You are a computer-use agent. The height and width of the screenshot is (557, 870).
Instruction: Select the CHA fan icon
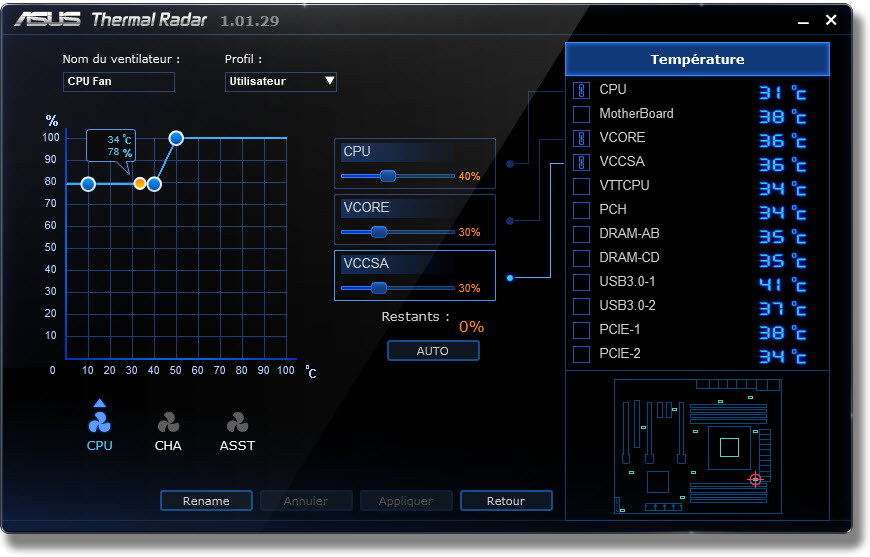click(168, 423)
